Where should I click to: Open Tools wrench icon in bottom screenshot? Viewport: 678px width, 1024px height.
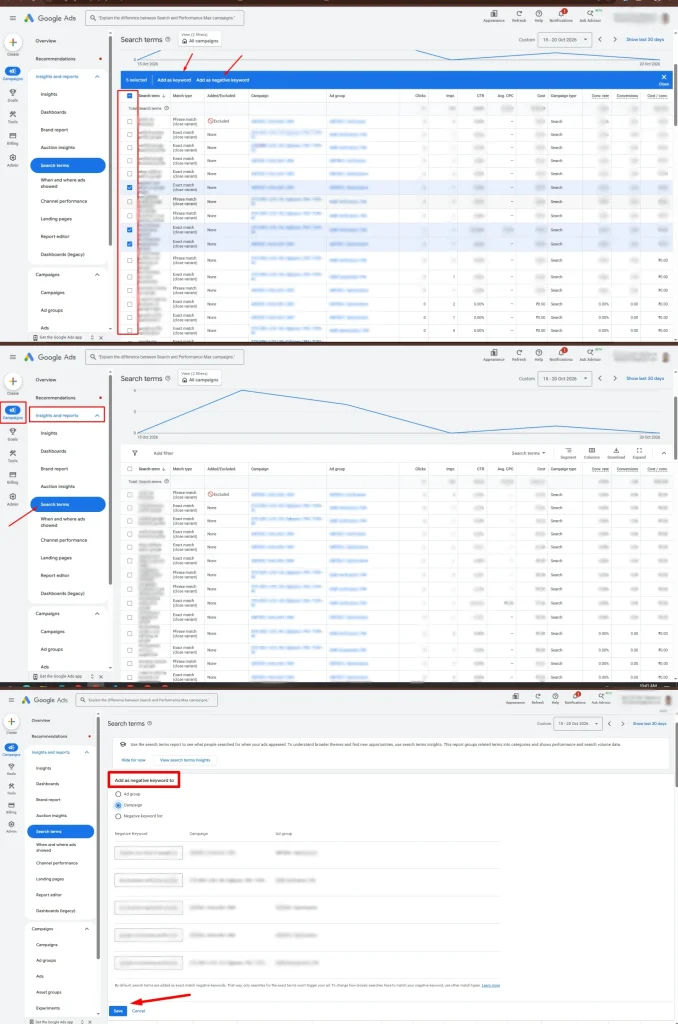[x=11, y=786]
